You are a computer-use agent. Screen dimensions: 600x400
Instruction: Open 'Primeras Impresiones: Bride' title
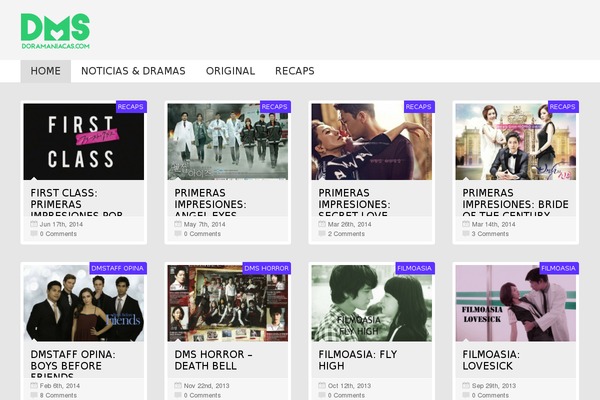point(515,203)
